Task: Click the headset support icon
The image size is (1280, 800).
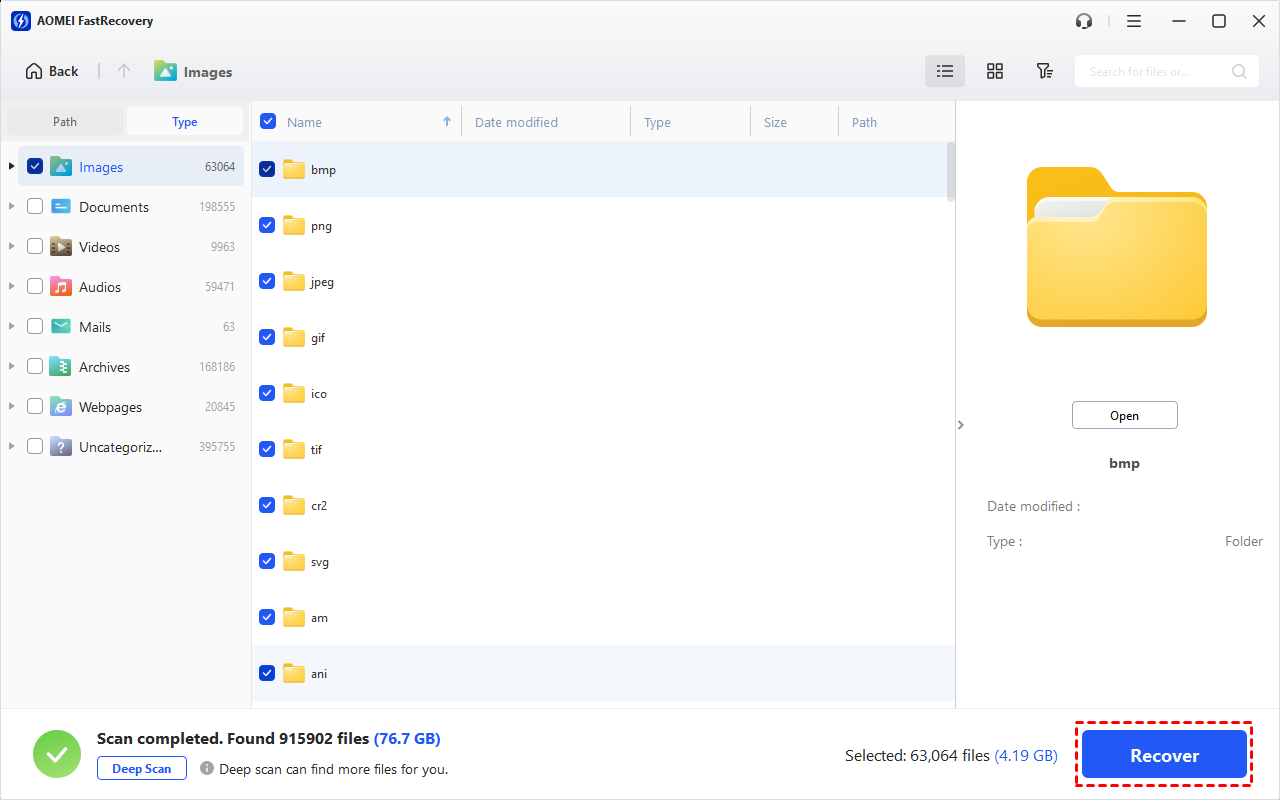Action: point(1084,21)
